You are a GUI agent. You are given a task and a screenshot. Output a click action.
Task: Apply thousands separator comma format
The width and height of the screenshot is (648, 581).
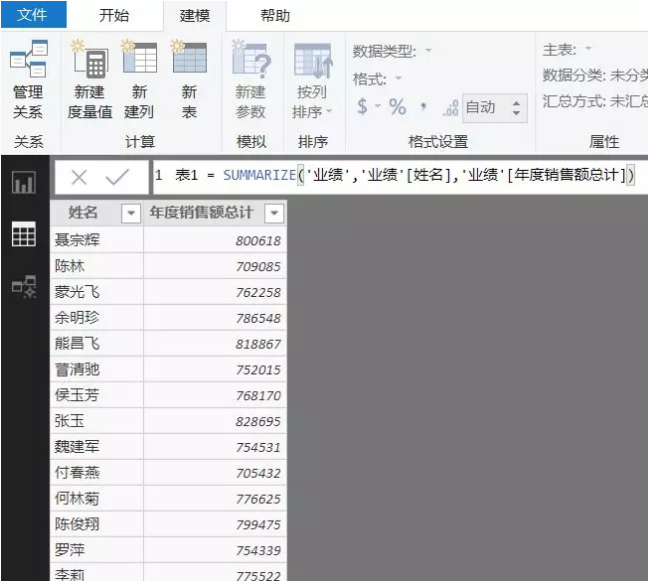(x=423, y=107)
